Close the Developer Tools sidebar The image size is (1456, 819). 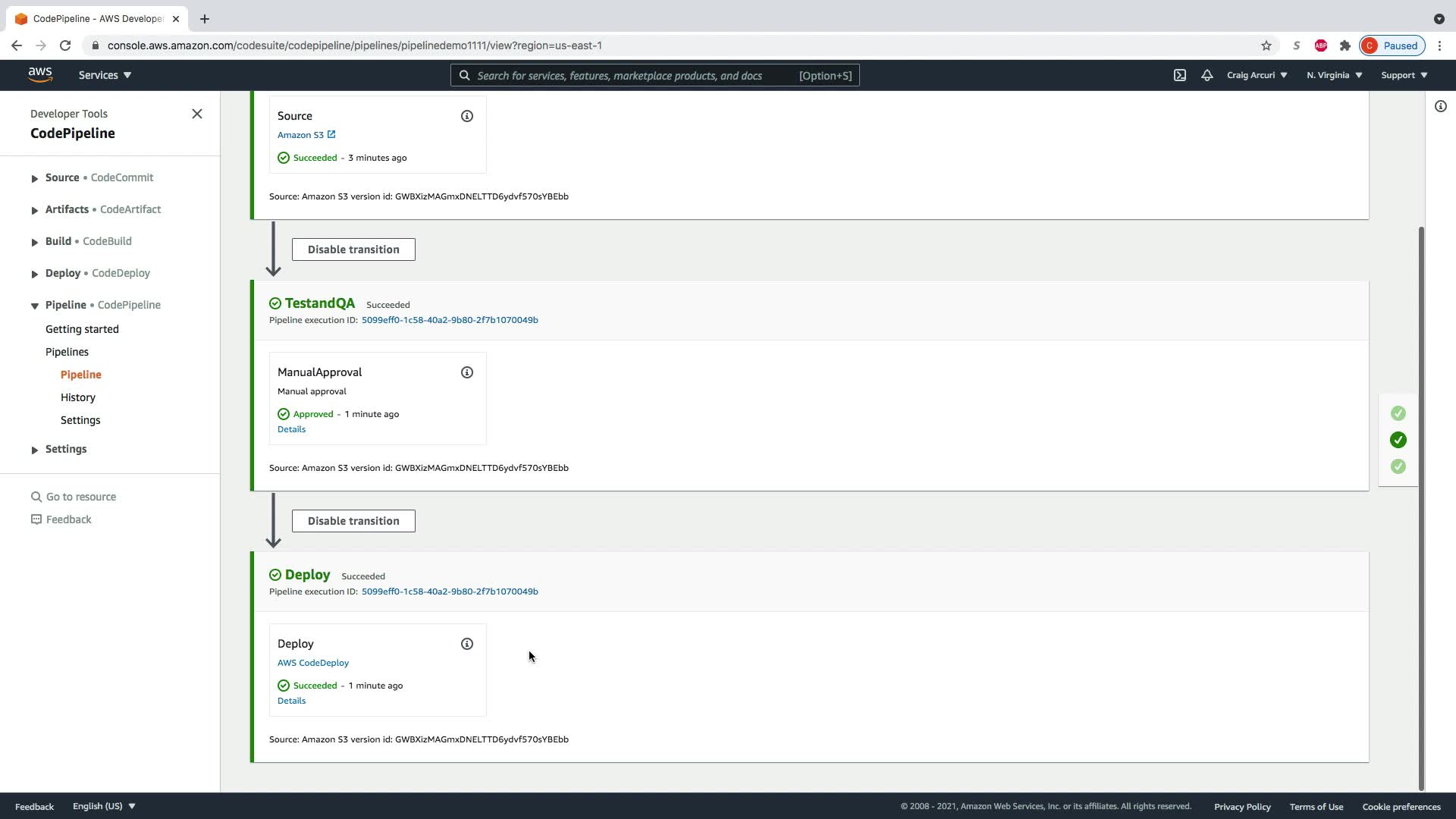(197, 114)
